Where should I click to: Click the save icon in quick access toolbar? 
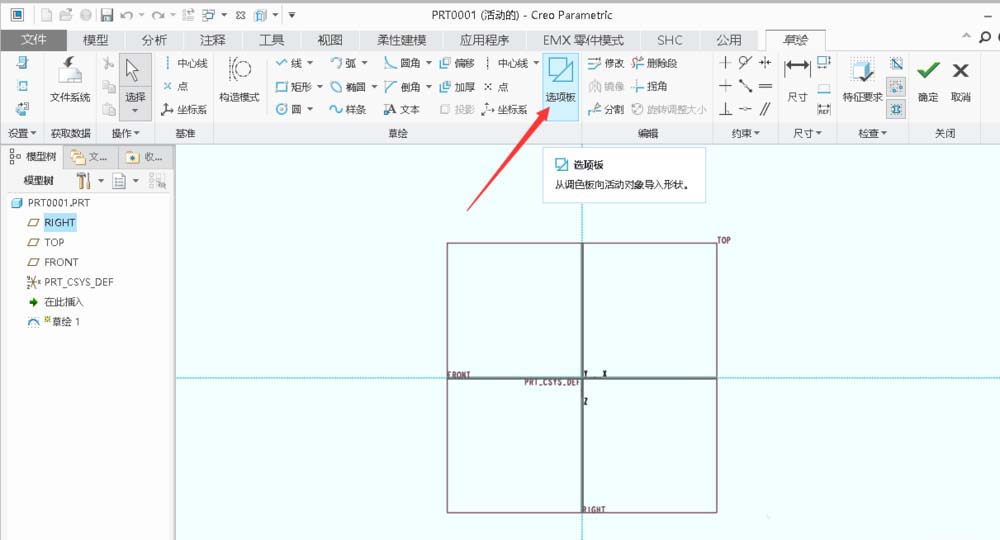(107, 15)
